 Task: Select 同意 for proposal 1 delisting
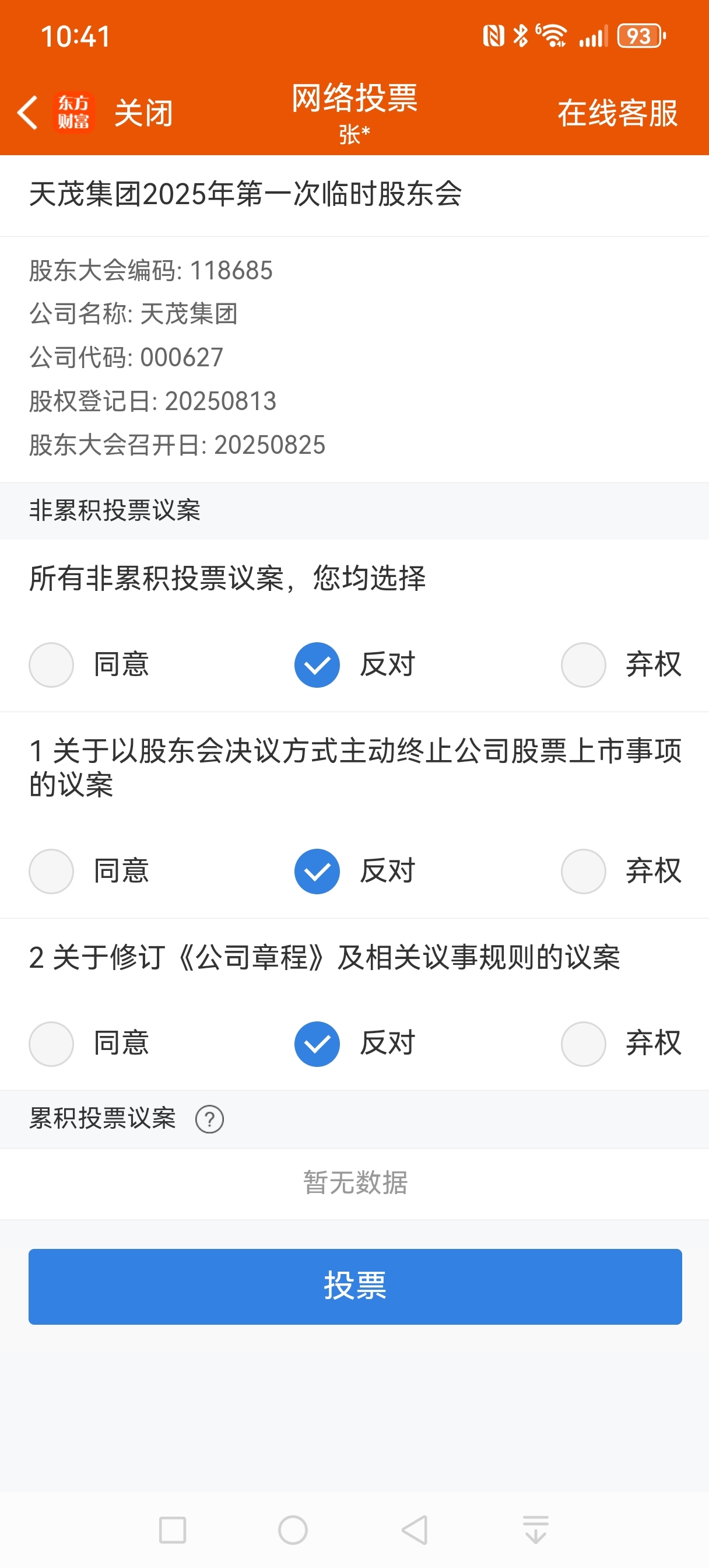[89, 870]
